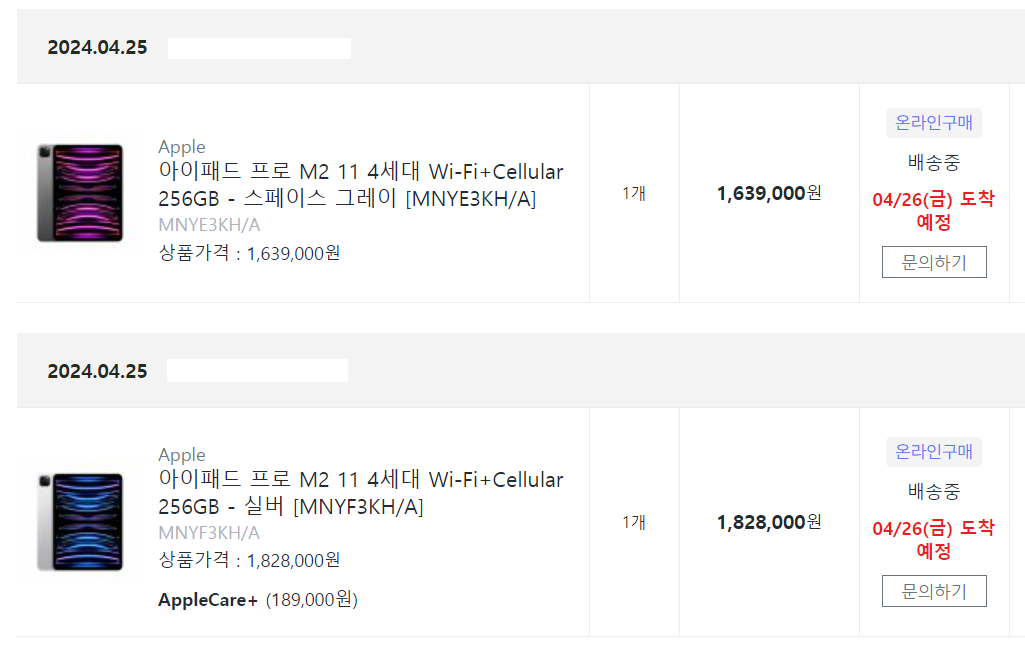This screenshot has width=1025, height=651.
Task: Click first order's 온라인구매 badge
Action: click(933, 123)
